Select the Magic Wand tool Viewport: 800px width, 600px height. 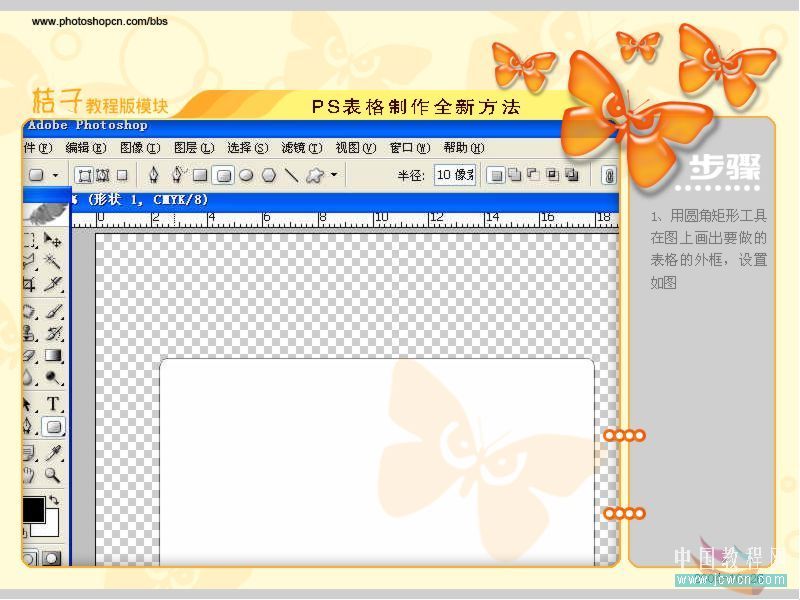pos(53,261)
